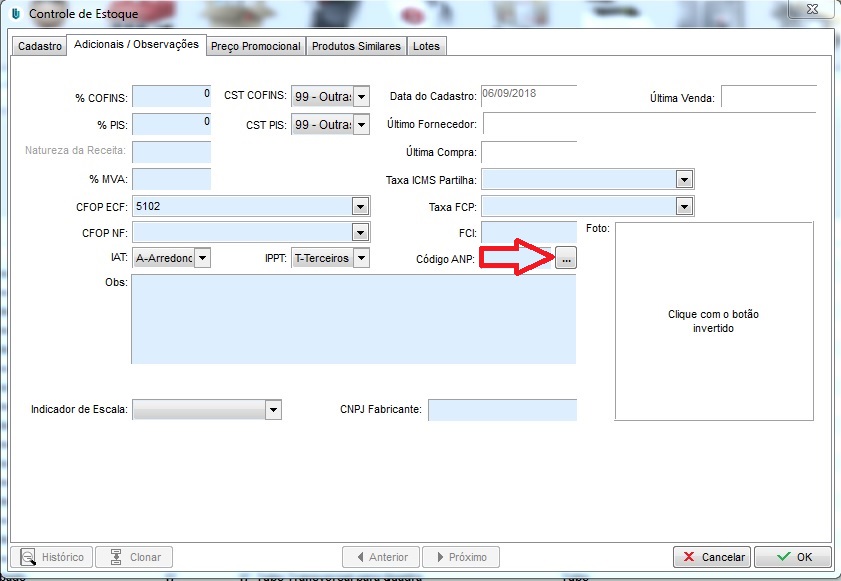841x581 pixels.
Task: Confirm with the OK button
Action: pos(793,557)
